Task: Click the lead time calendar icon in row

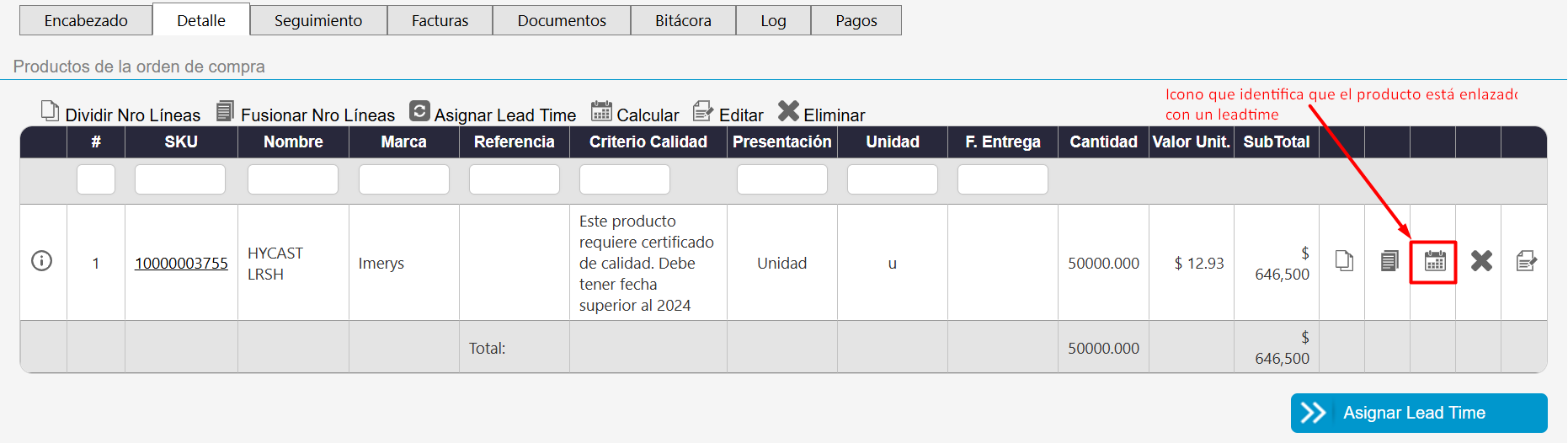Action: (1434, 261)
